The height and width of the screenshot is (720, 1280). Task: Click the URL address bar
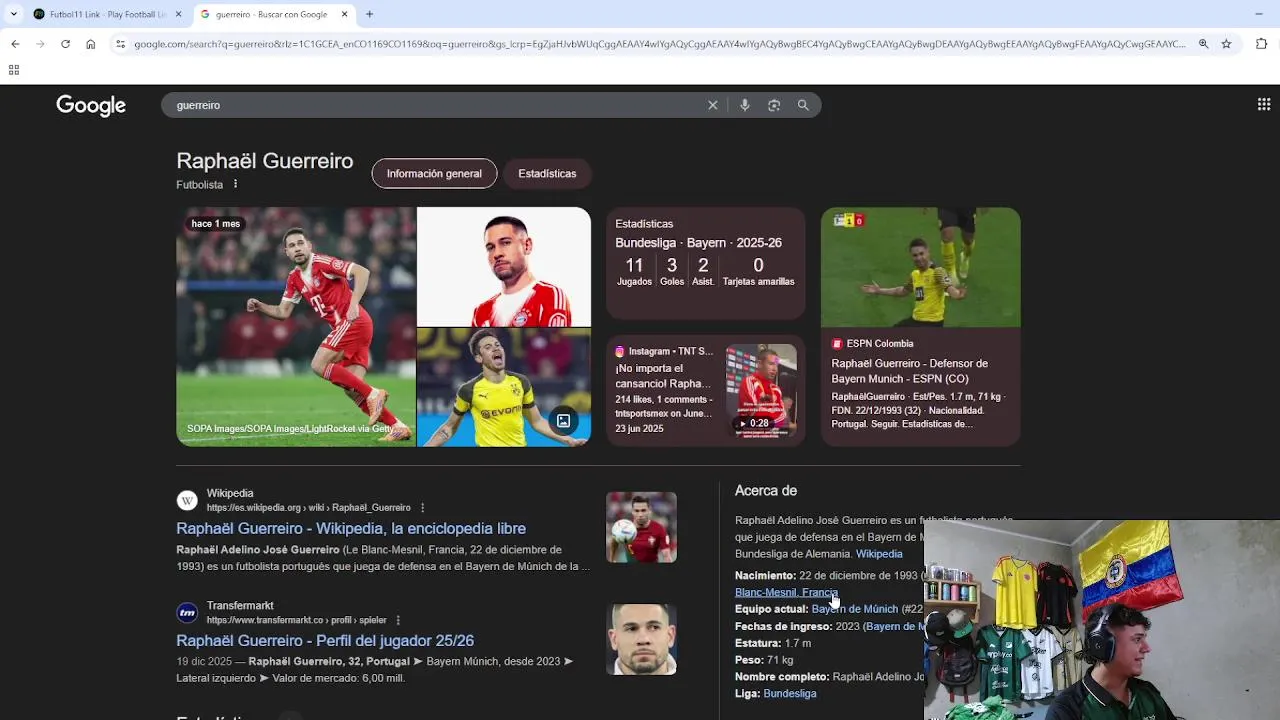pyautogui.click(x=660, y=44)
